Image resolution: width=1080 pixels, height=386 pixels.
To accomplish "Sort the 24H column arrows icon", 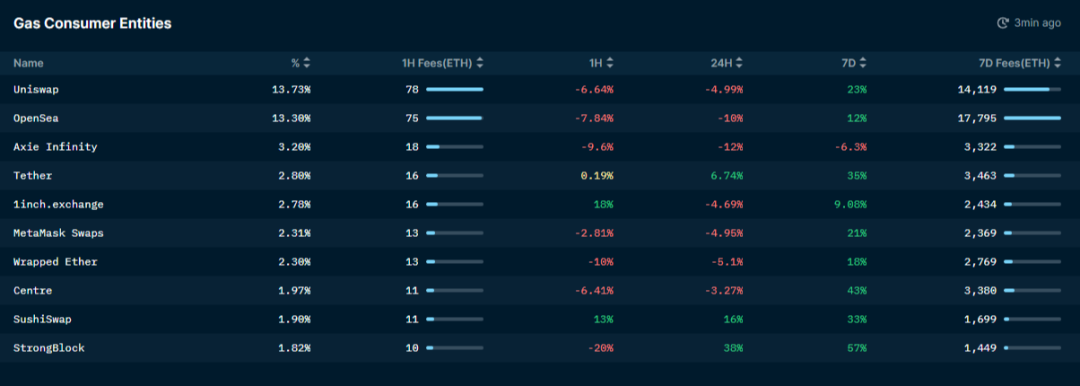I will [x=739, y=63].
